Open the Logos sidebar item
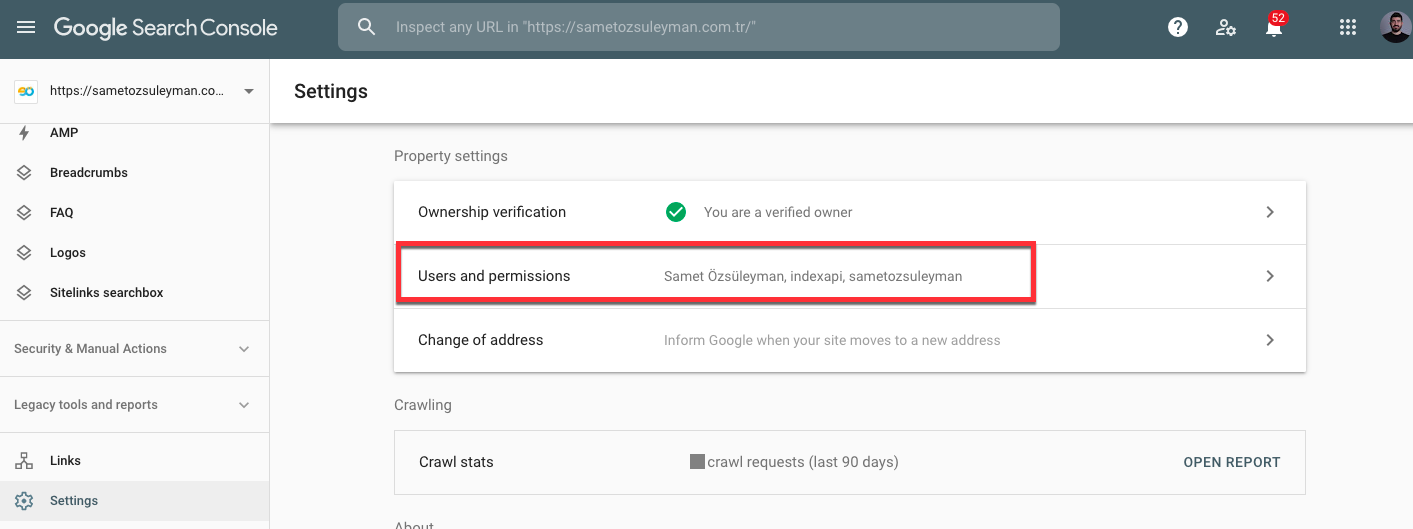Screen dimensions: 1413x529 click(134, 253)
